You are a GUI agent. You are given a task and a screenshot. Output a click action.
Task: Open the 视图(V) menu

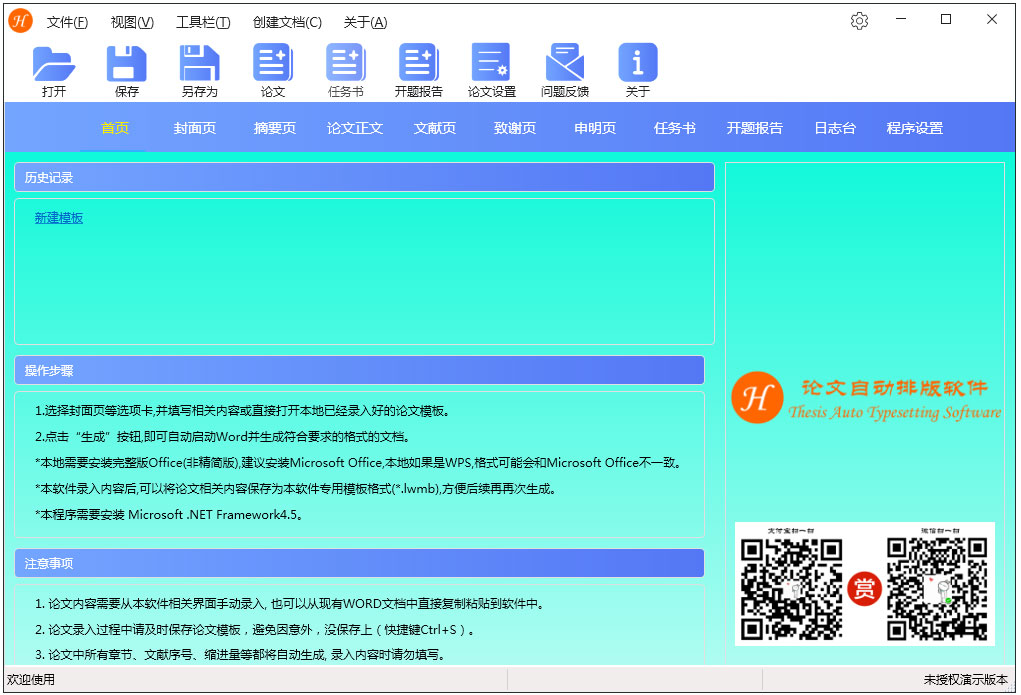click(132, 22)
